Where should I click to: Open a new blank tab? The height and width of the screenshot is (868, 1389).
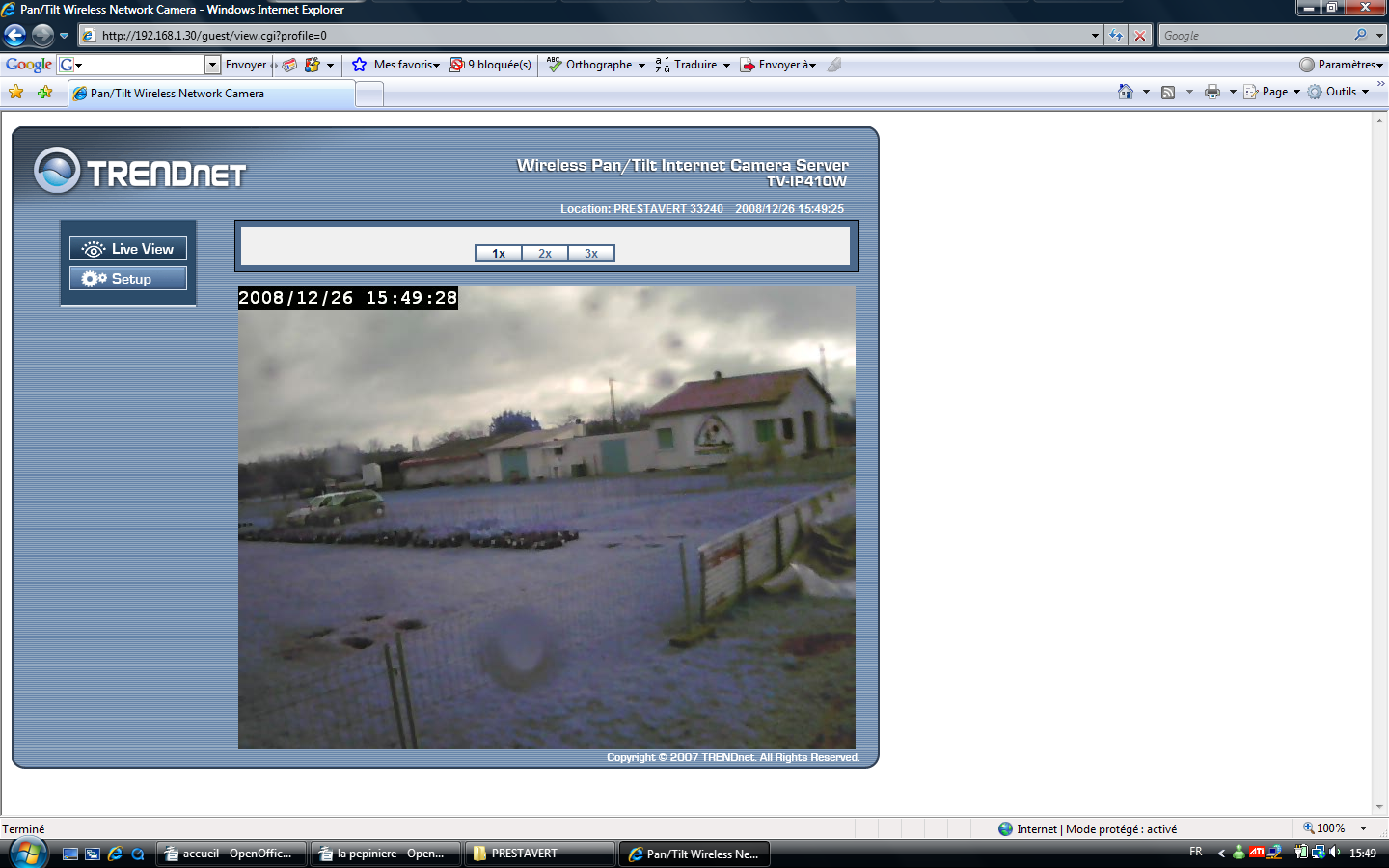pos(369,94)
